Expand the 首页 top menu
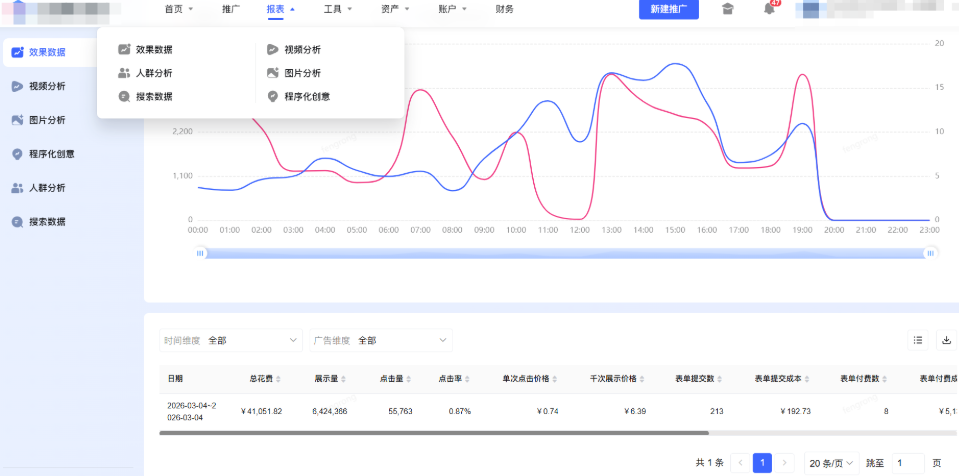Screen dimensions: 959x476 click(179, 9)
